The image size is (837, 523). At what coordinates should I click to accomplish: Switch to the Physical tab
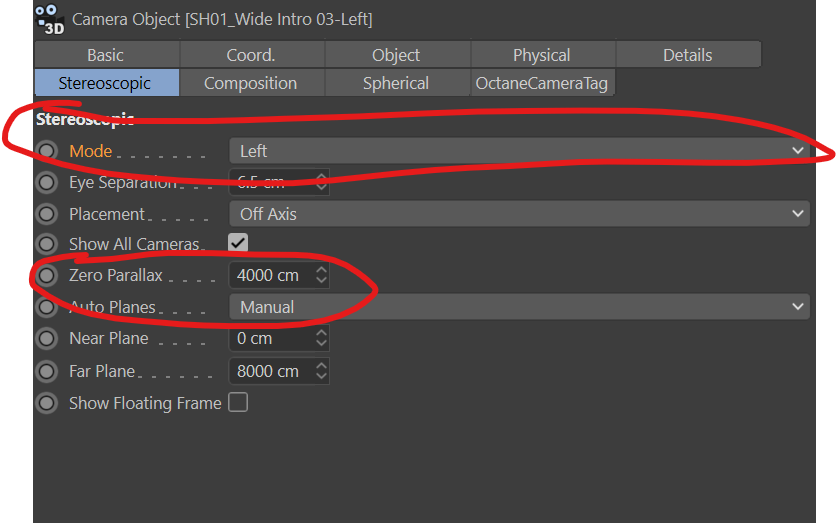point(542,55)
